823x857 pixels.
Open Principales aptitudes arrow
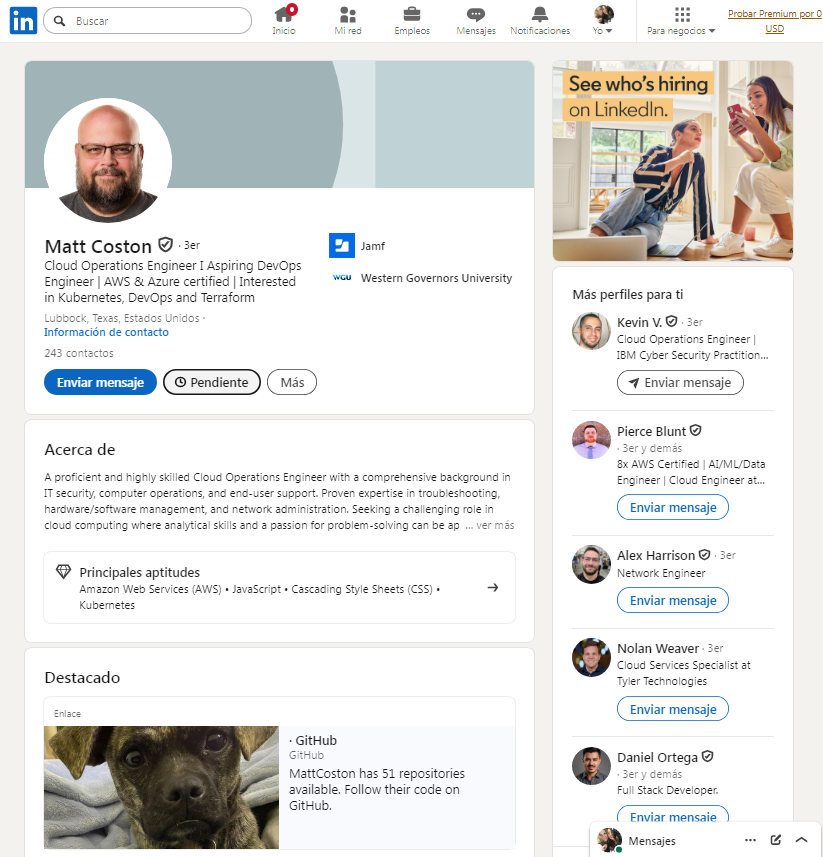point(493,588)
